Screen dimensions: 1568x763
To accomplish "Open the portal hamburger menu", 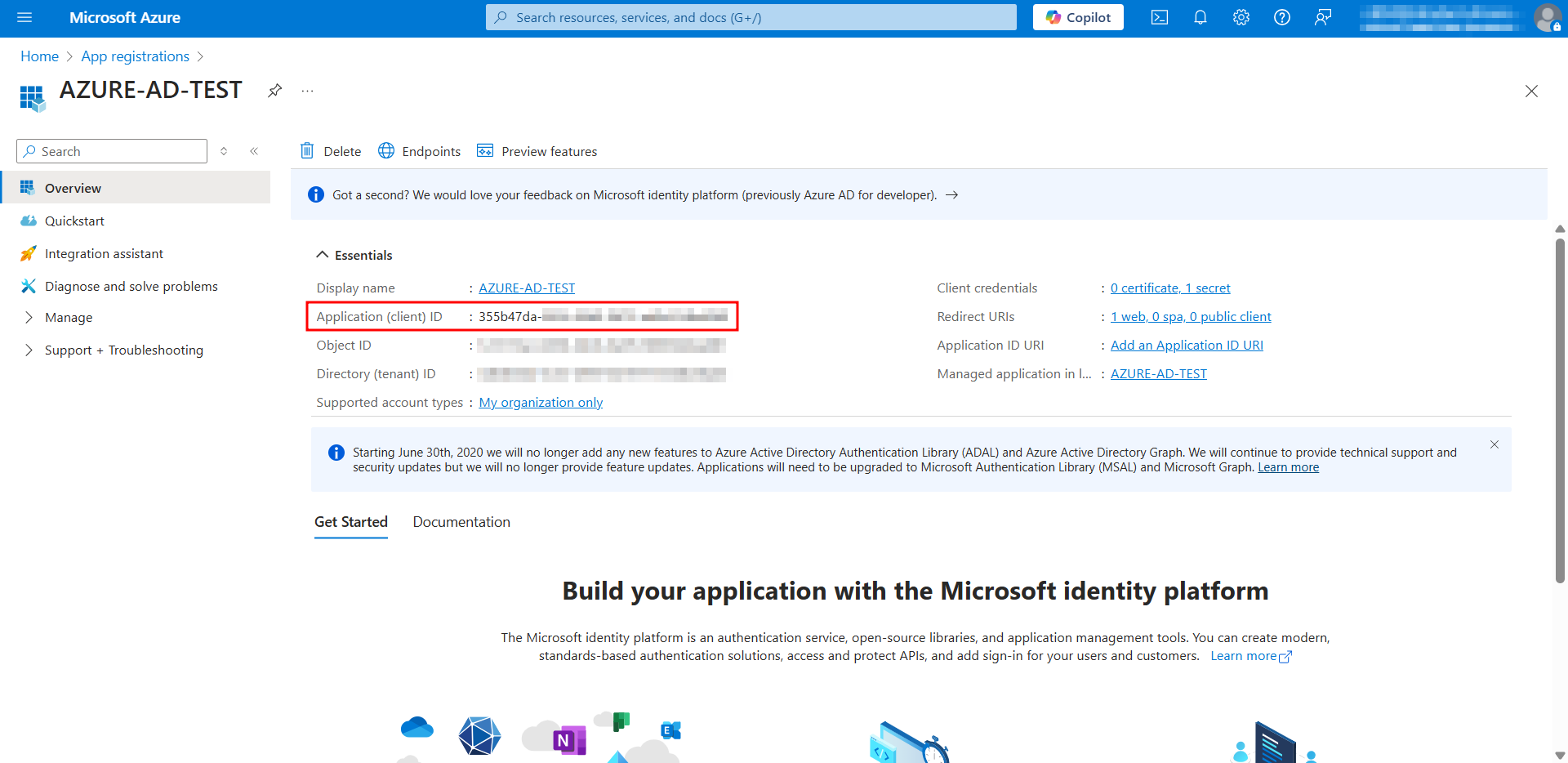I will (24, 17).
